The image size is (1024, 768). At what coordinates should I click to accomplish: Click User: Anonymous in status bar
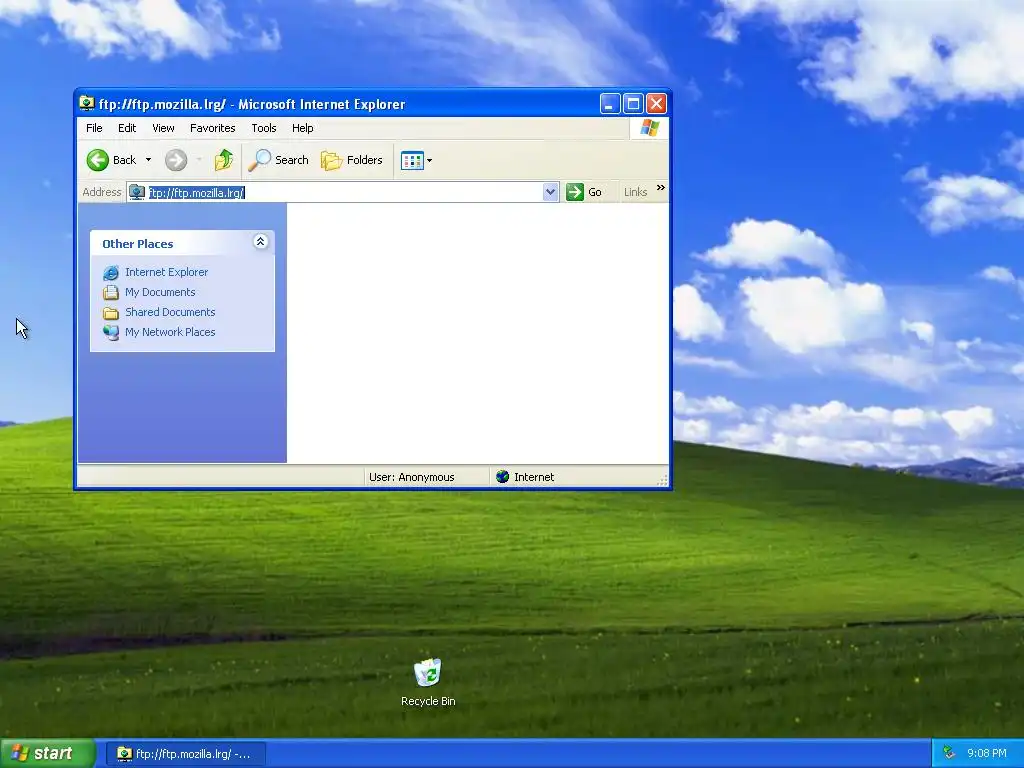point(411,477)
